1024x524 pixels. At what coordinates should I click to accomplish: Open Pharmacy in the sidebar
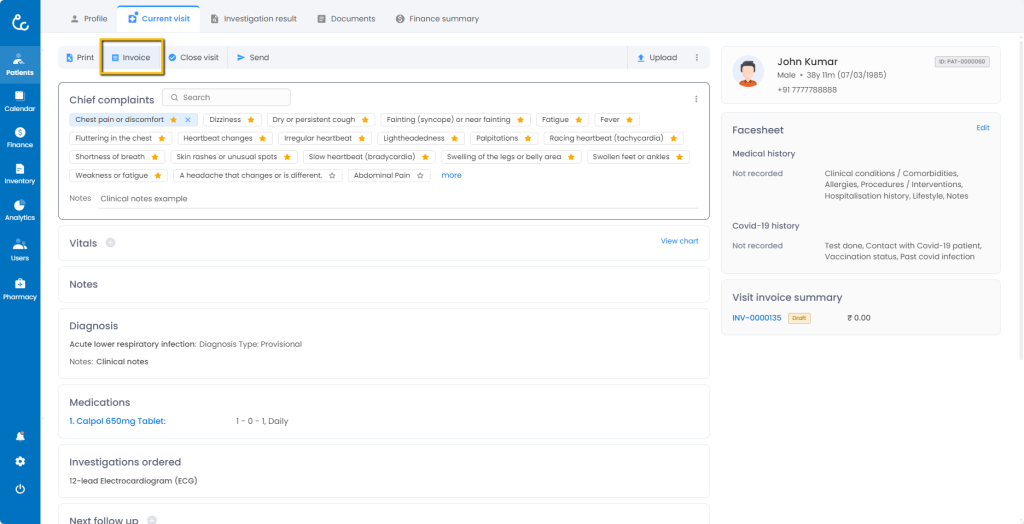[19, 288]
